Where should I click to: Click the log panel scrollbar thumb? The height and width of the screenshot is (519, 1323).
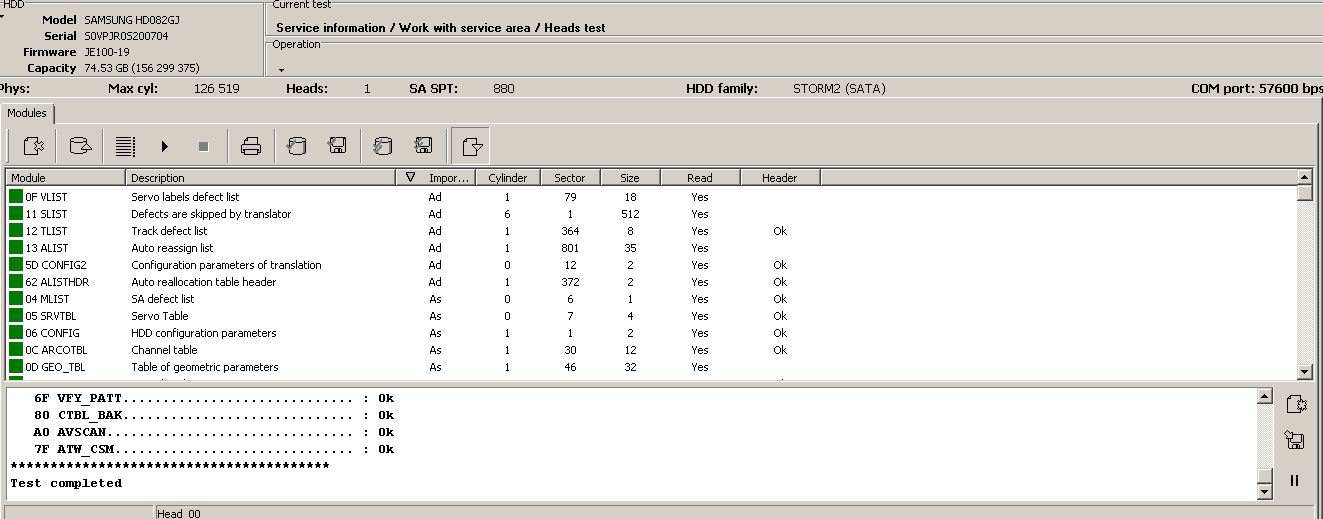(x=1265, y=477)
